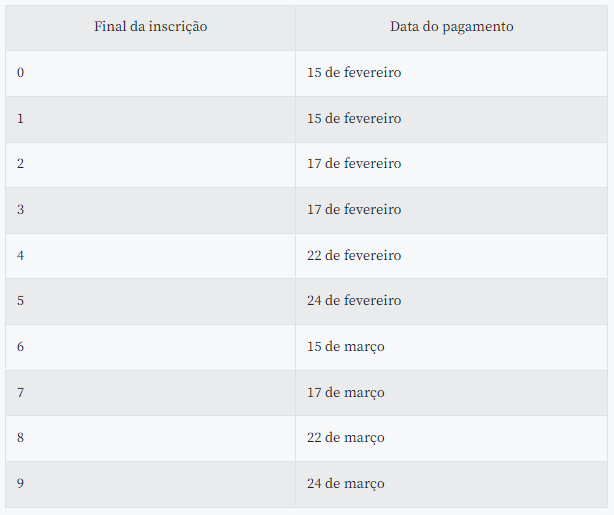Viewport: 614px width, 515px height.
Task: Click '17 de fevereiro' in row 2
Action: pyautogui.click(x=354, y=164)
